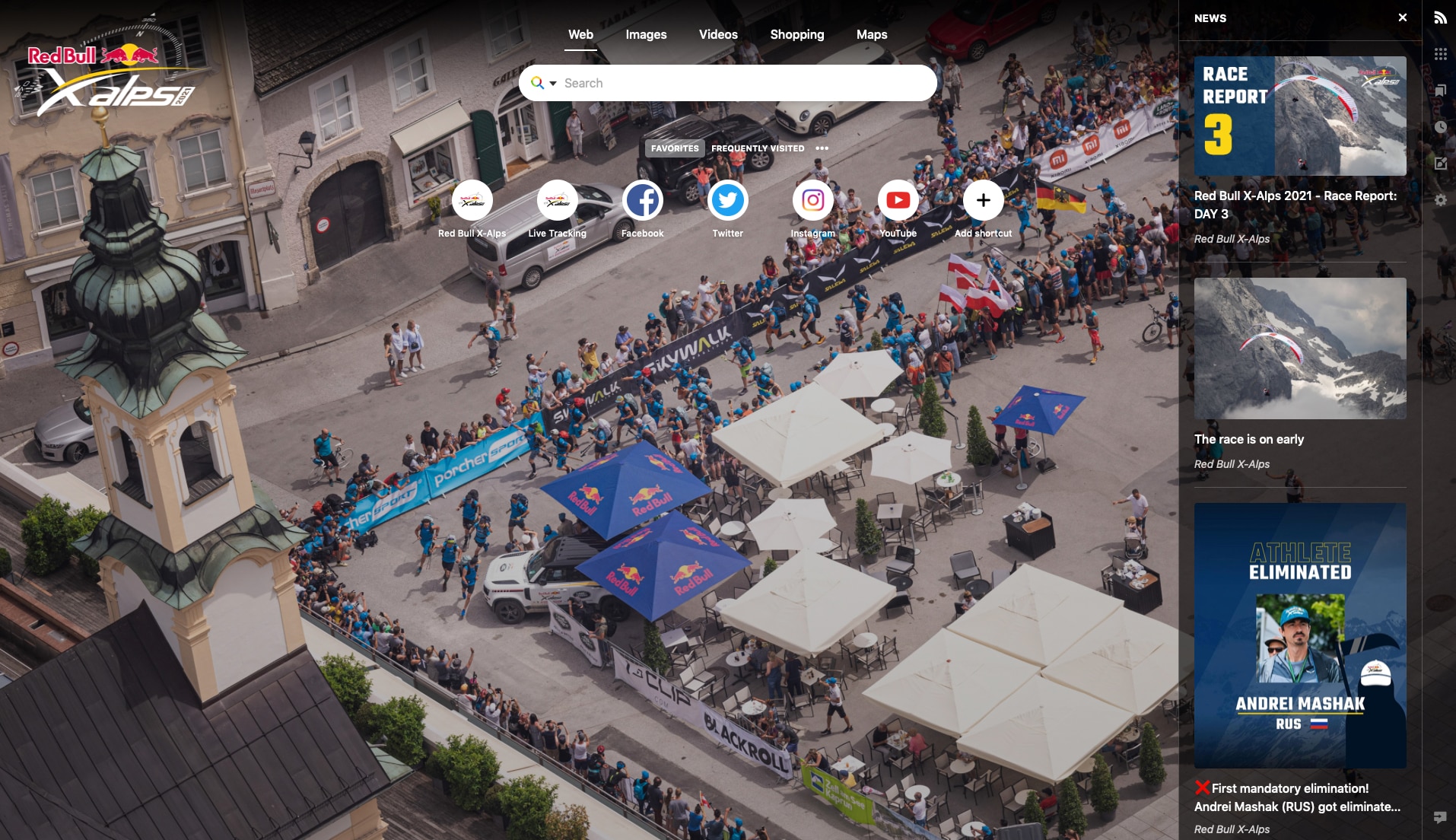This screenshot has width=1456, height=840.
Task: Click the feedback speech bubble icon
Action: click(1440, 817)
